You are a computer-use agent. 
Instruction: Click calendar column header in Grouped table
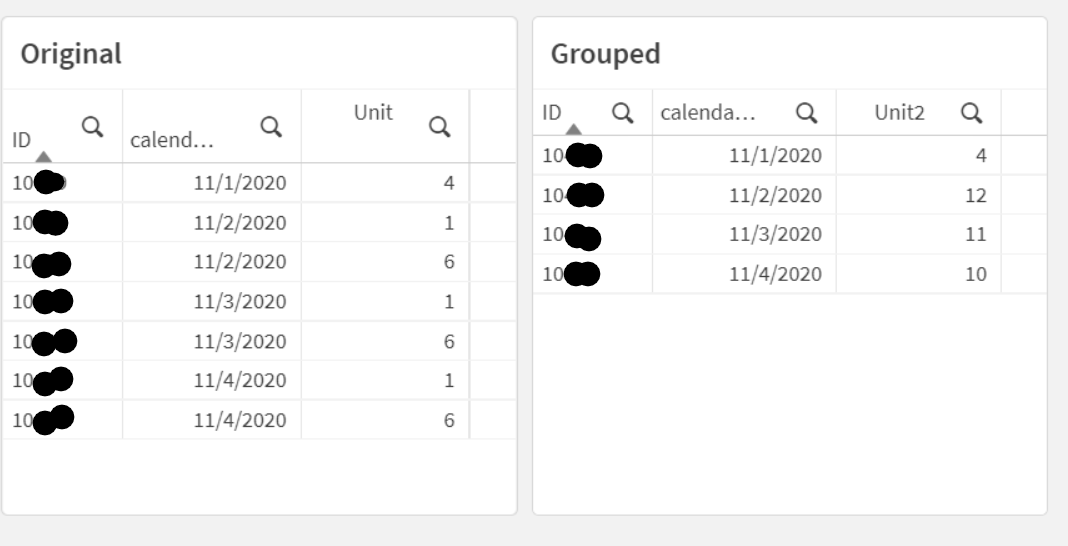(x=707, y=113)
